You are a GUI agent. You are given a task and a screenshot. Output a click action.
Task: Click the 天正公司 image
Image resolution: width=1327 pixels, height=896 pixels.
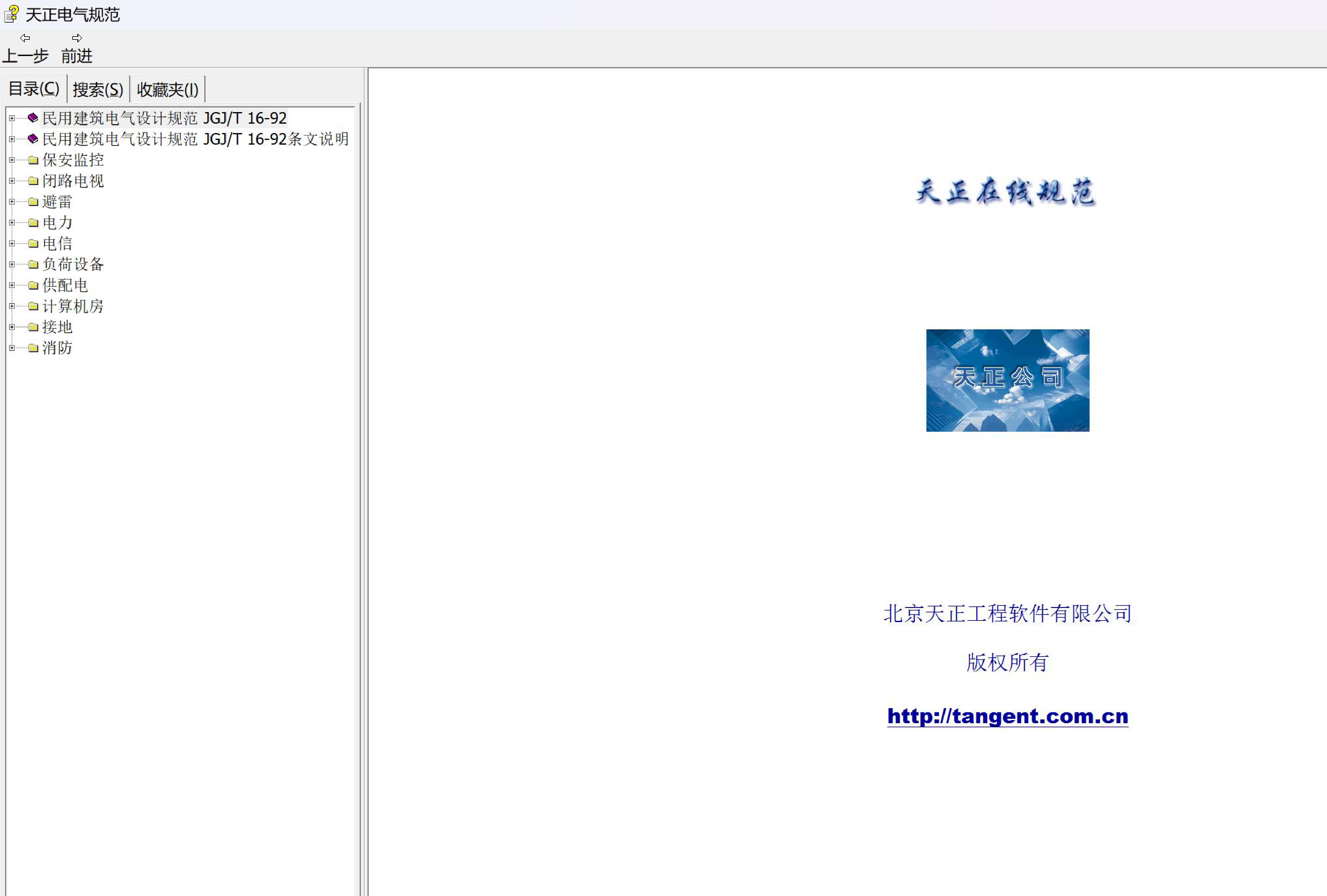point(1007,380)
